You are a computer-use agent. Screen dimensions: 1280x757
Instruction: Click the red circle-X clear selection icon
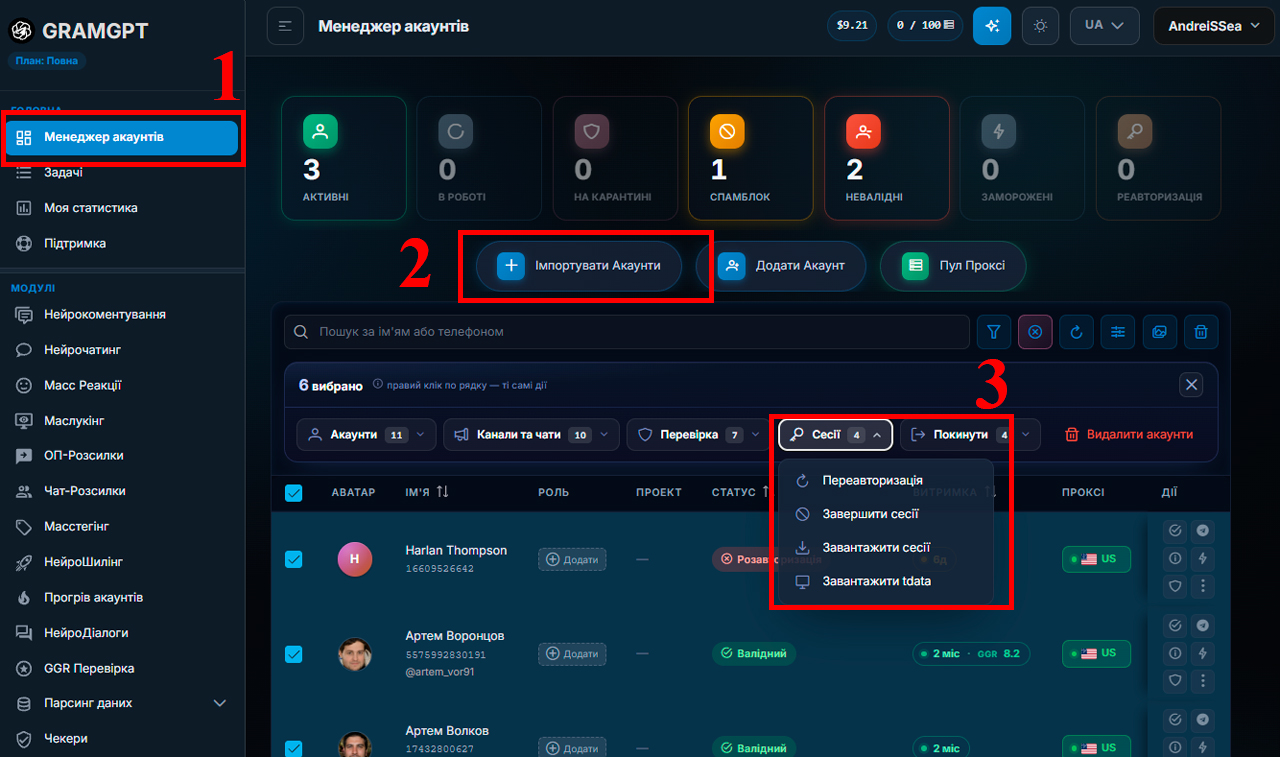[1035, 332]
